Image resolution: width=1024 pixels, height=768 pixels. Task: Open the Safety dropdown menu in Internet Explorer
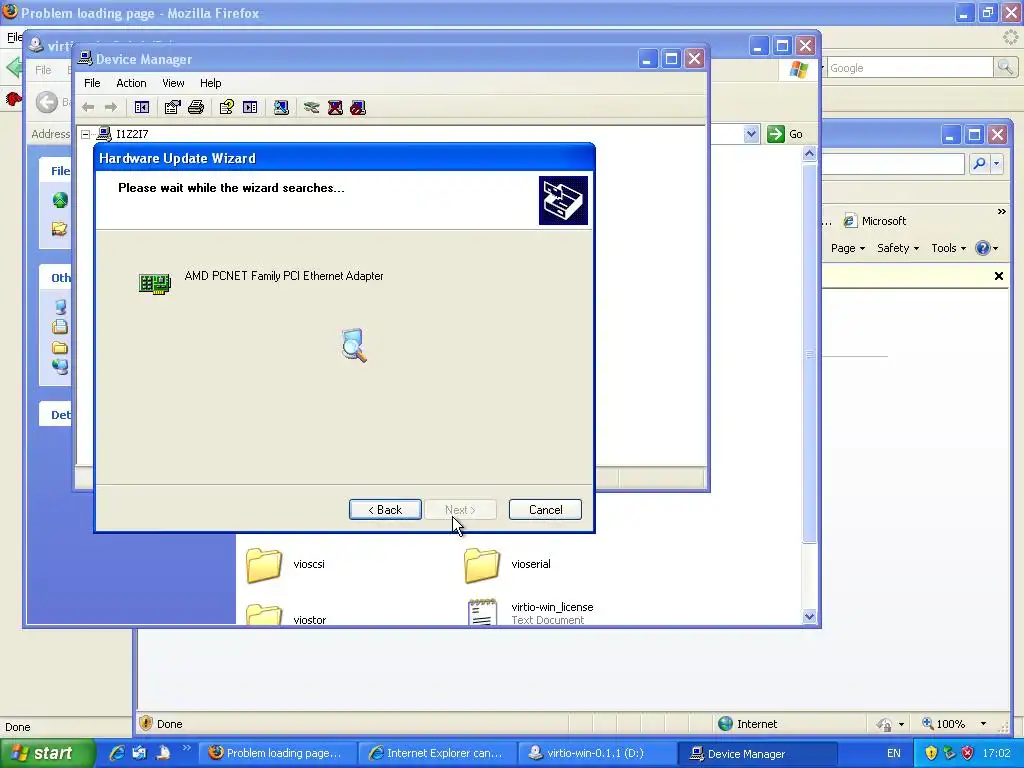coord(898,248)
